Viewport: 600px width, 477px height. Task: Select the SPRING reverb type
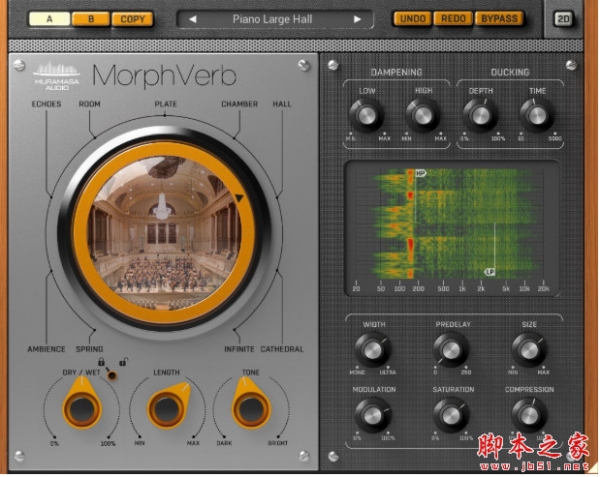pos(89,349)
